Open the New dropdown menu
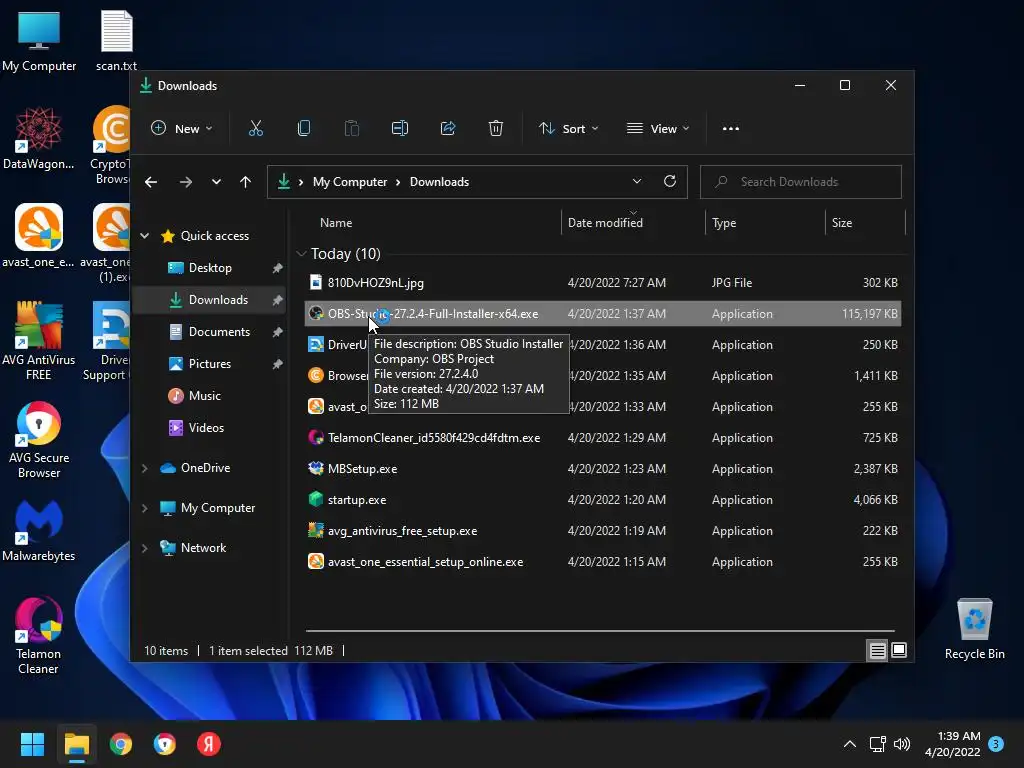The height and width of the screenshot is (768, 1024). click(x=182, y=129)
